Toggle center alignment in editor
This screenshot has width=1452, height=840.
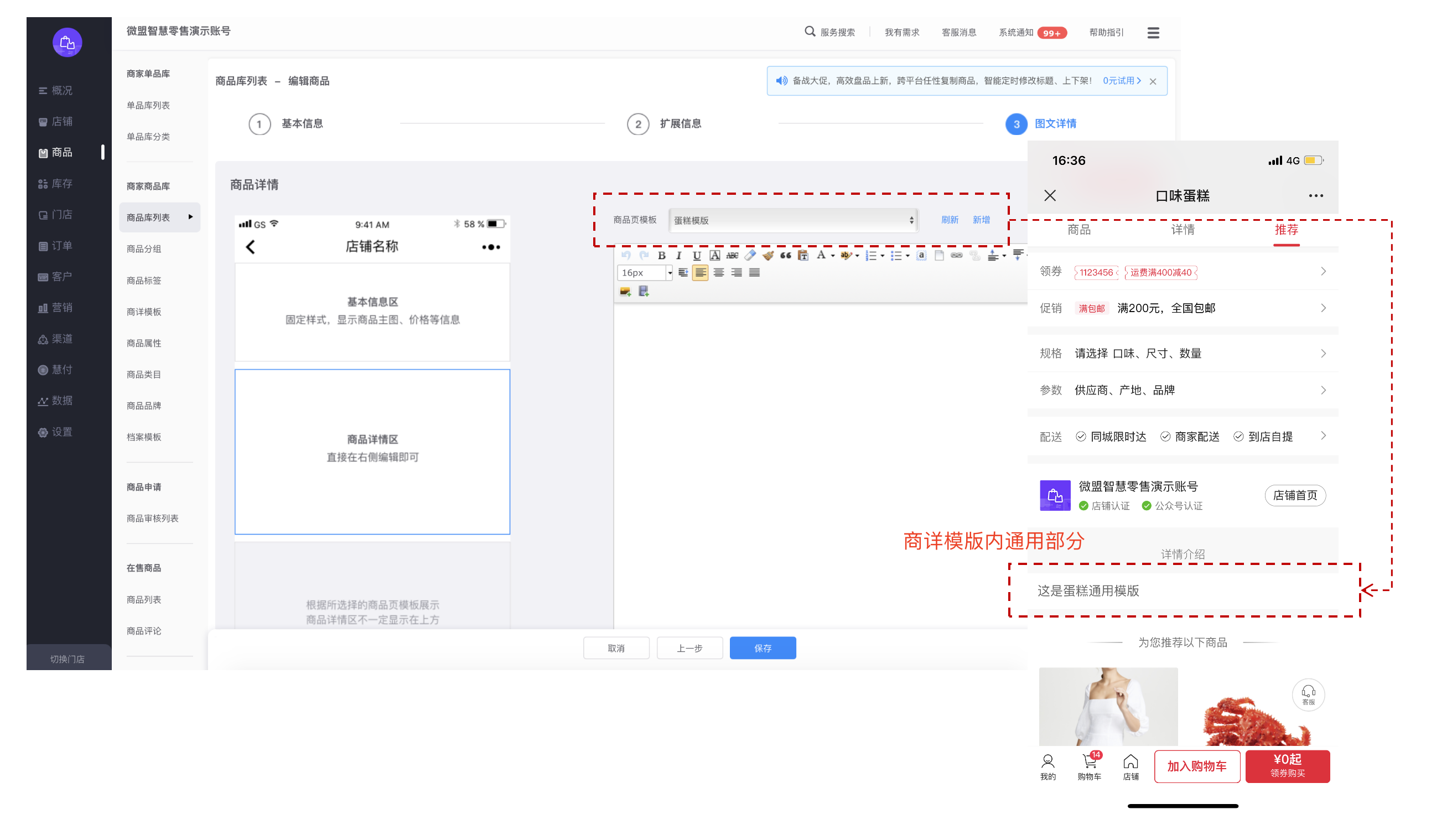pyautogui.click(x=718, y=272)
